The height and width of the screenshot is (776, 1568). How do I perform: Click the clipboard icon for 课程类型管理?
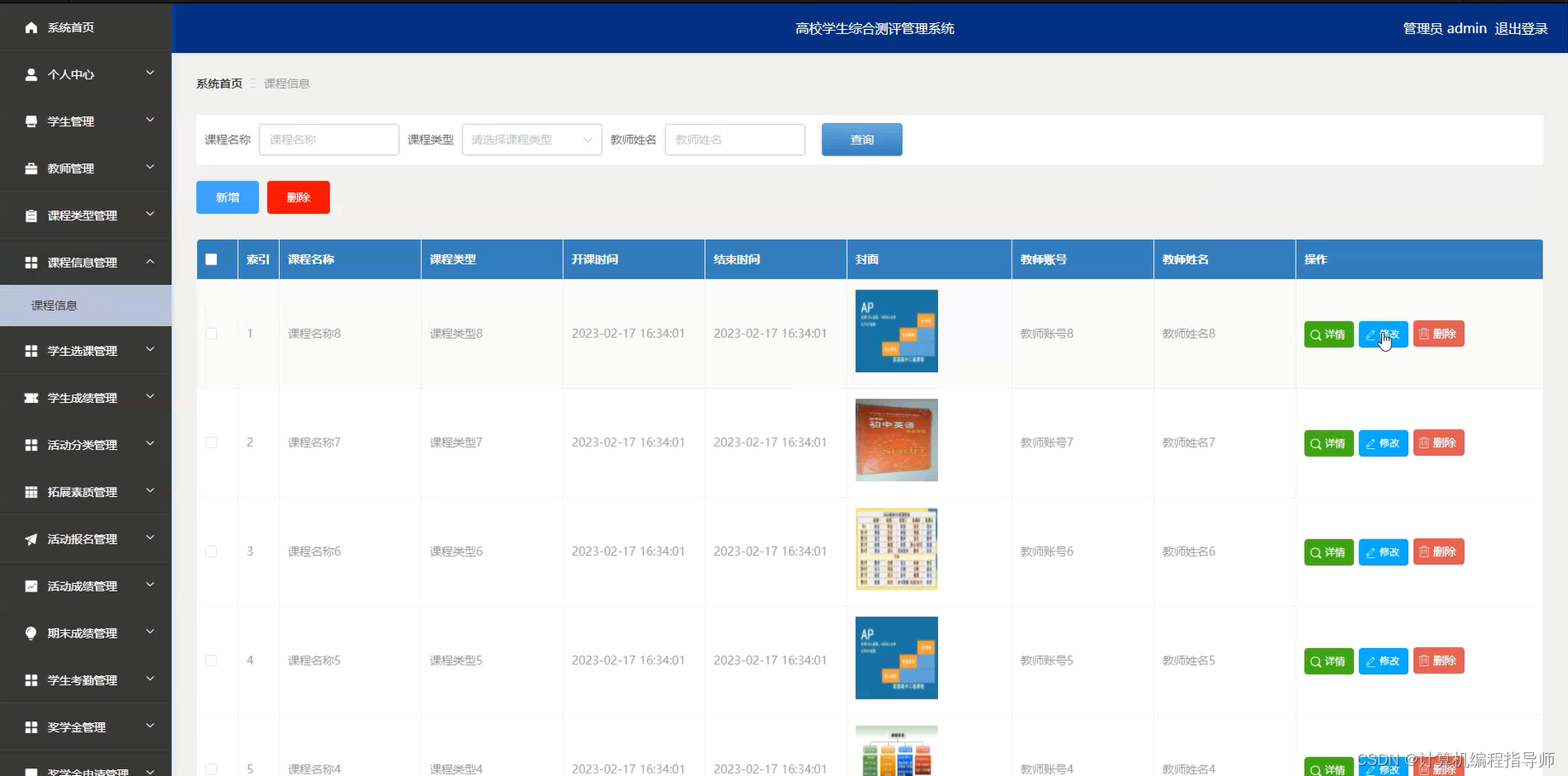click(32, 215)
